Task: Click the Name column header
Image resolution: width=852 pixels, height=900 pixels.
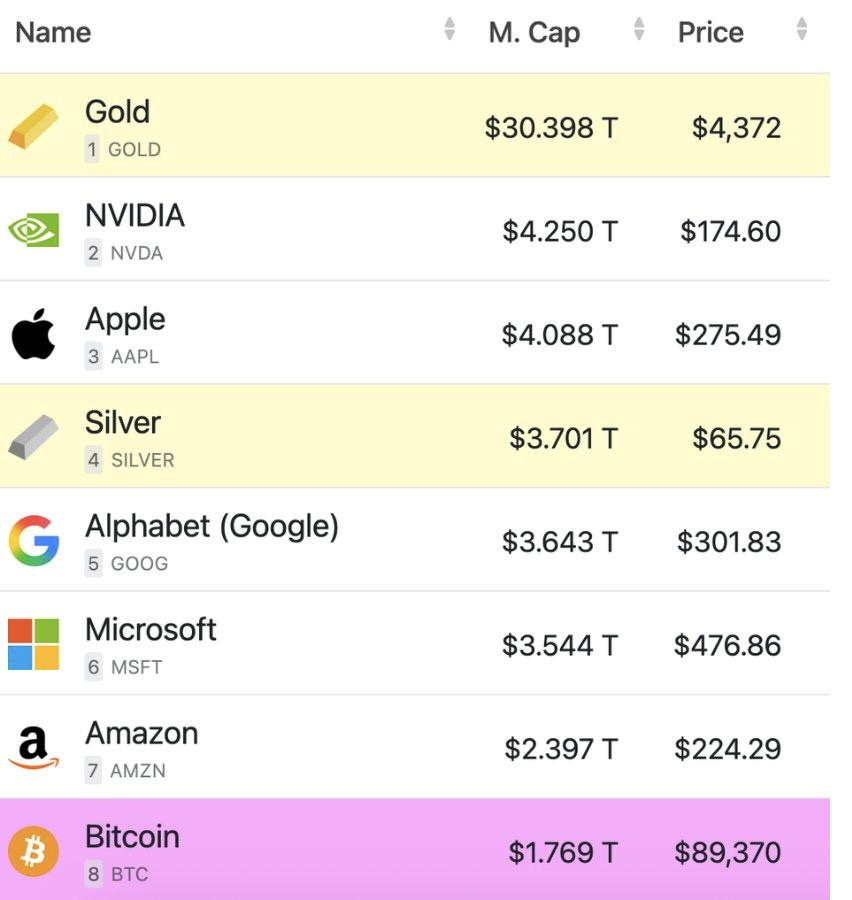Action: tap(53, 32)
